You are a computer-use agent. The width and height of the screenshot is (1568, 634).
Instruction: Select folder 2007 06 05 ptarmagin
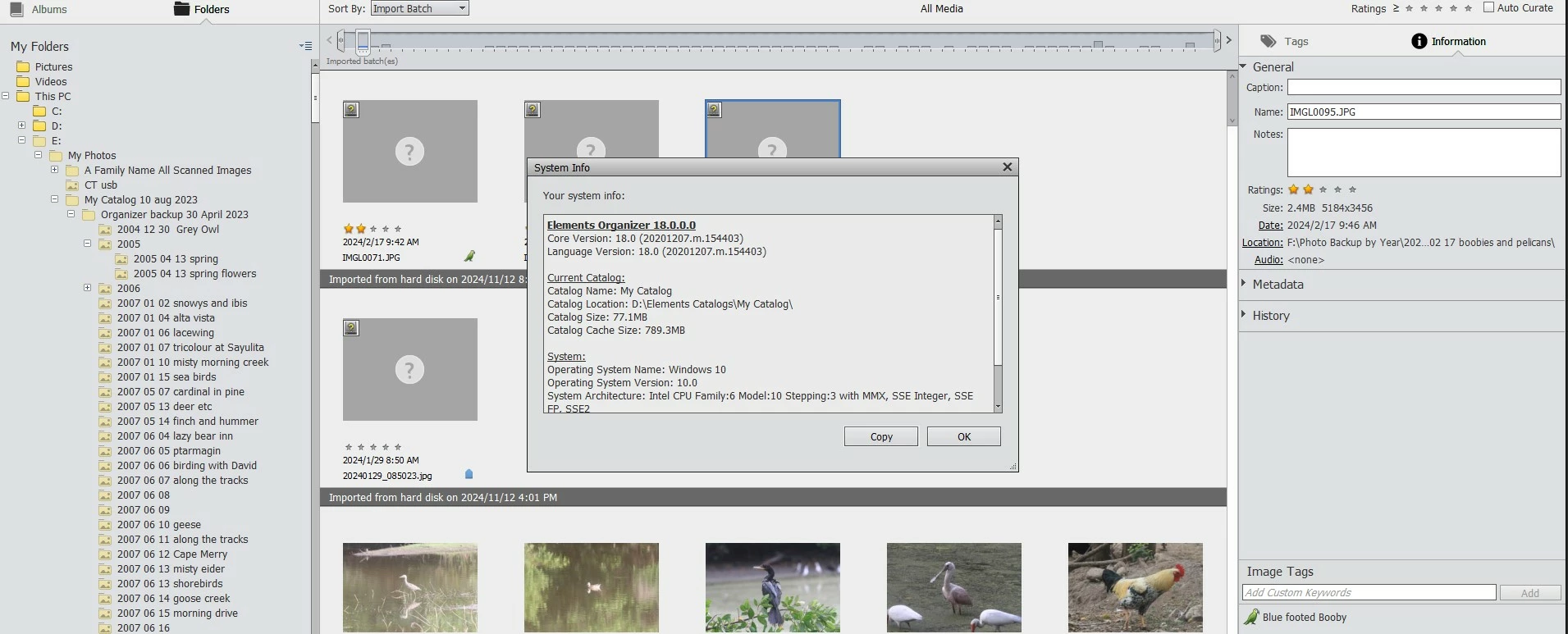[168, 450]
